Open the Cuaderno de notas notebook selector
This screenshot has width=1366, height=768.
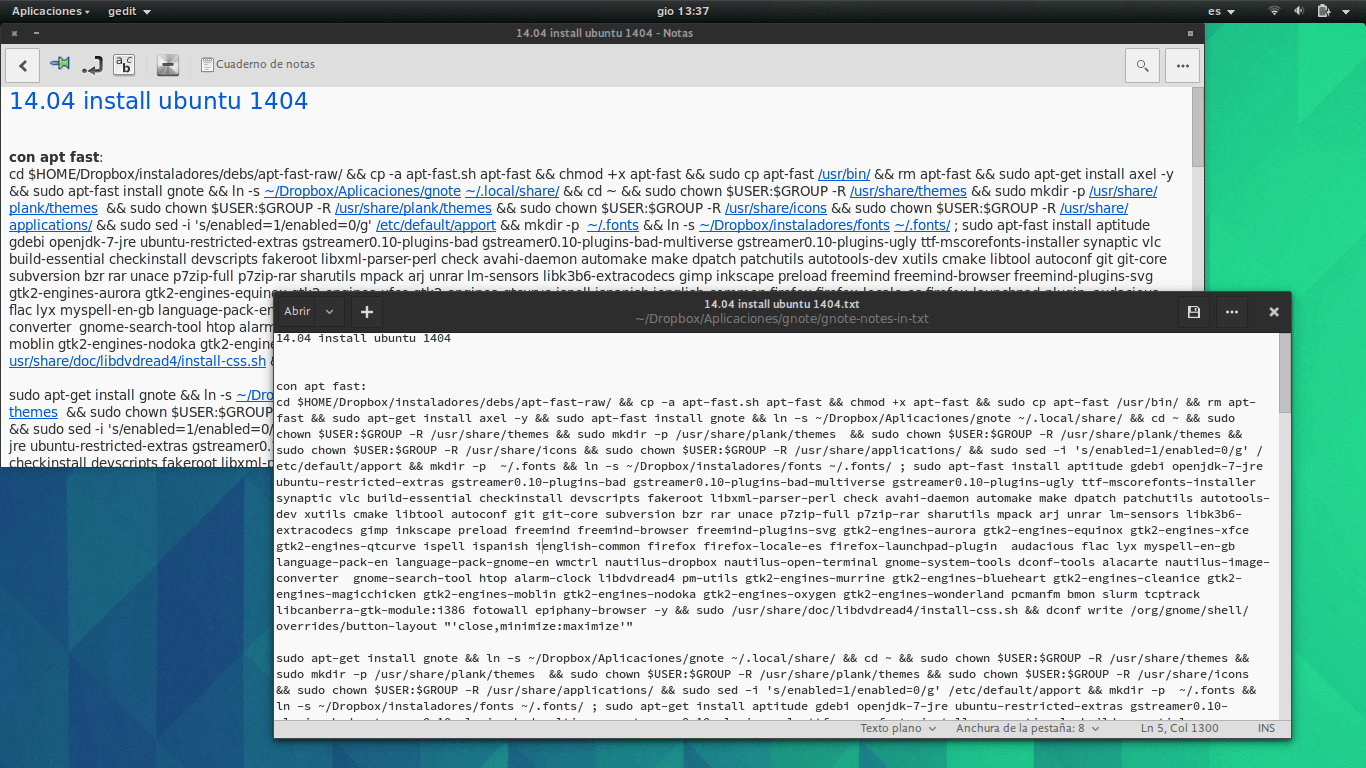tap(258, 64)
